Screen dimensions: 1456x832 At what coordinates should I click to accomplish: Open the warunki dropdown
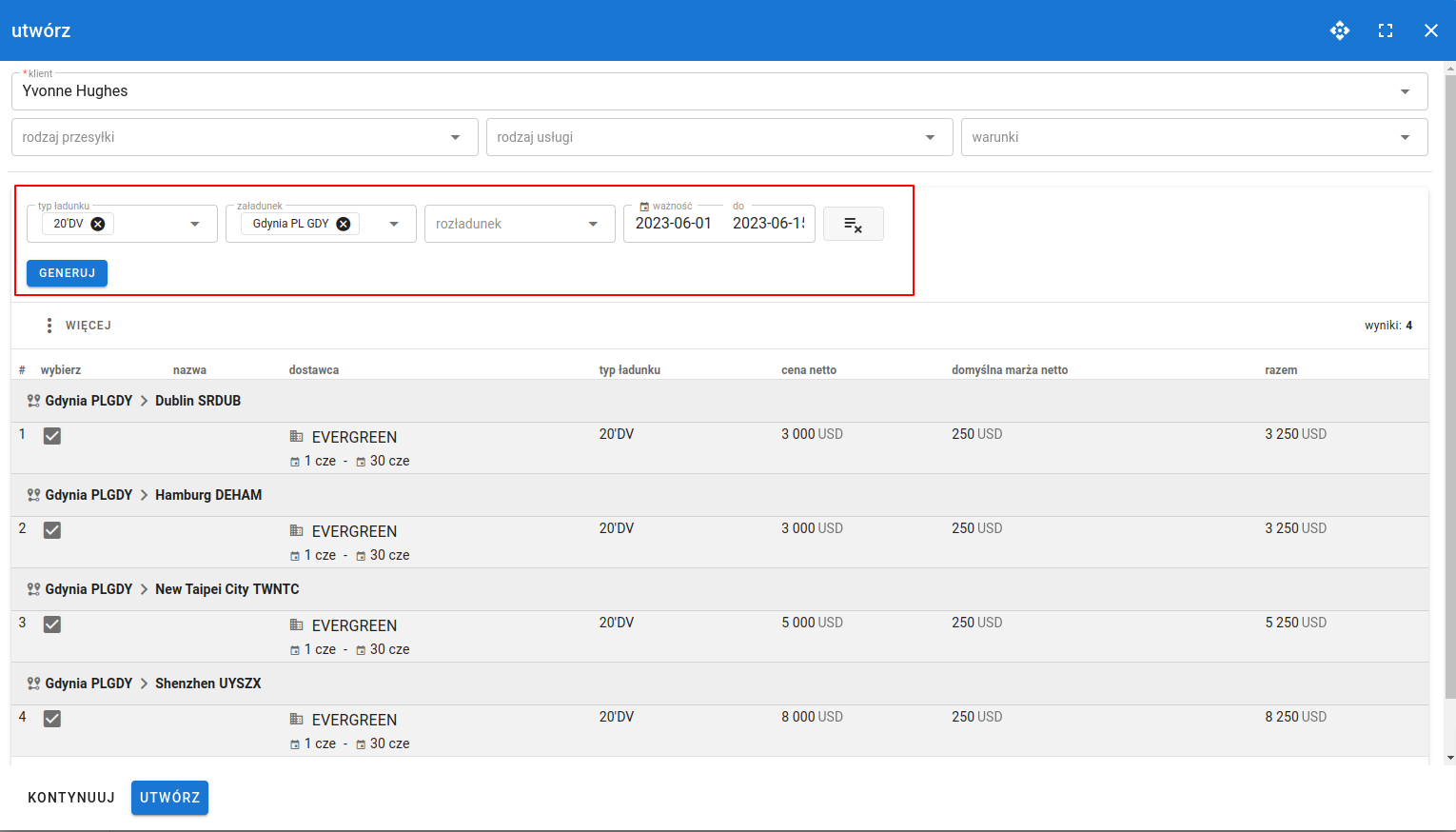[1194, 137]
